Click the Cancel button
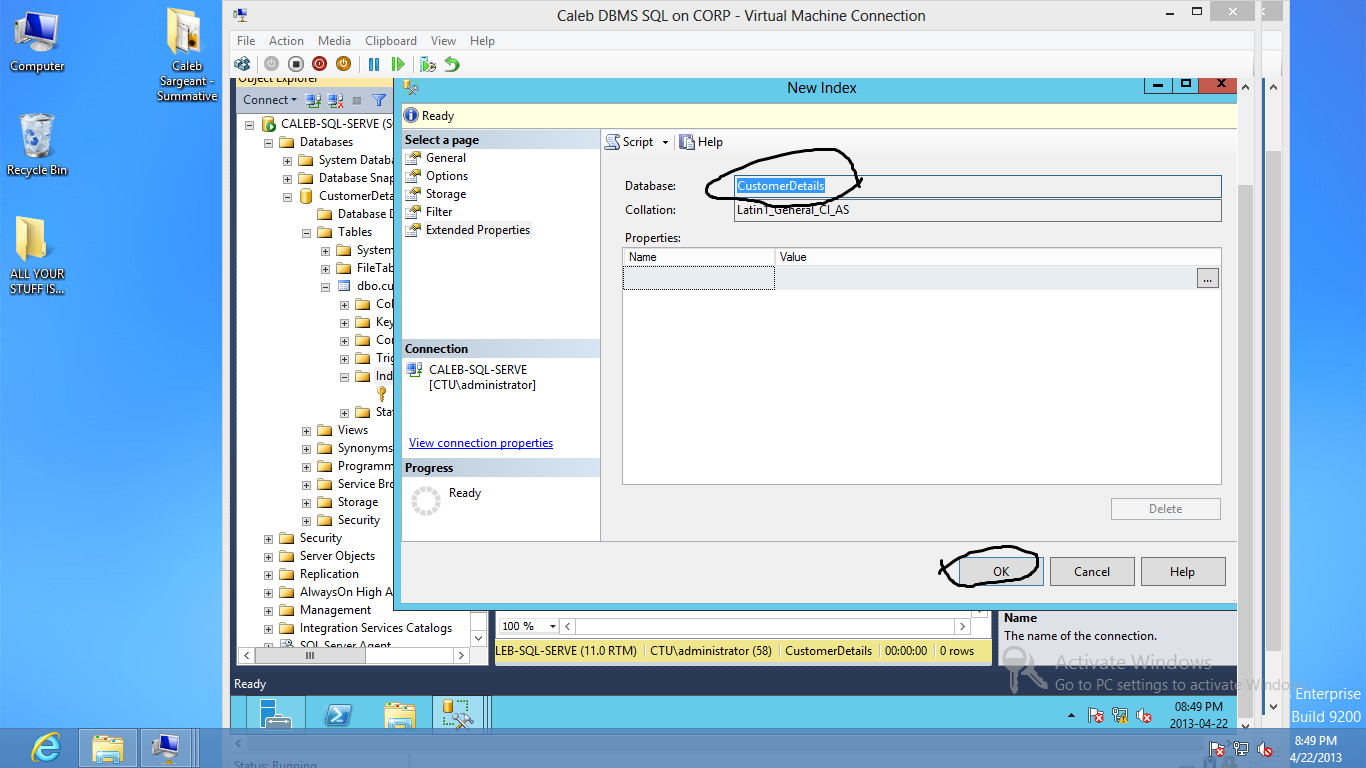Screen dimensions: 1366x768 pyautogui.click(x=1092, y=572)
